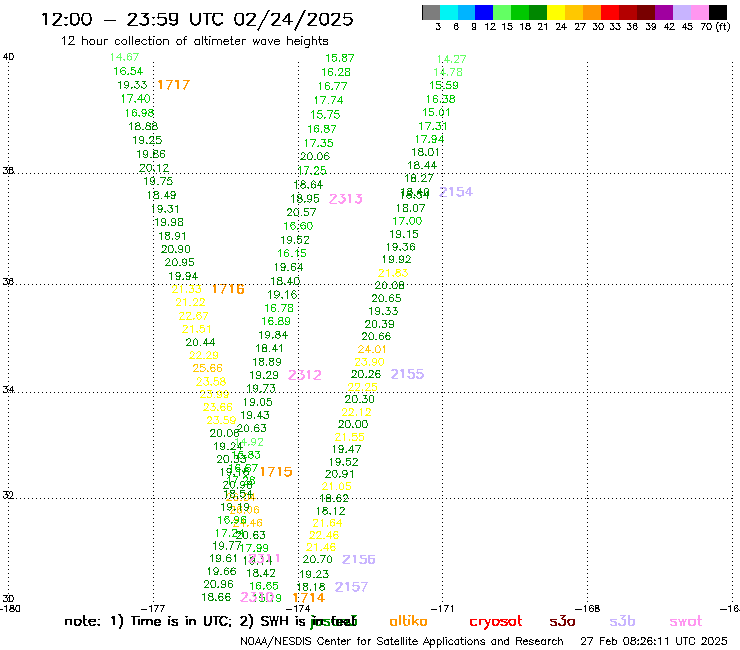
Task: Click the wave height value 19.29
Action: coord(264,375)
